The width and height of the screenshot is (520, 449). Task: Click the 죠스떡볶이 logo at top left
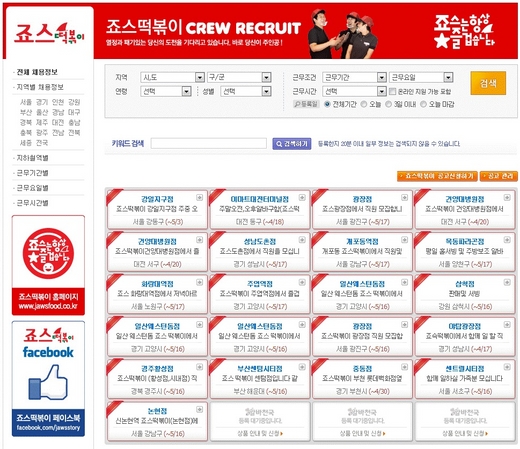[x=49, y=34]
